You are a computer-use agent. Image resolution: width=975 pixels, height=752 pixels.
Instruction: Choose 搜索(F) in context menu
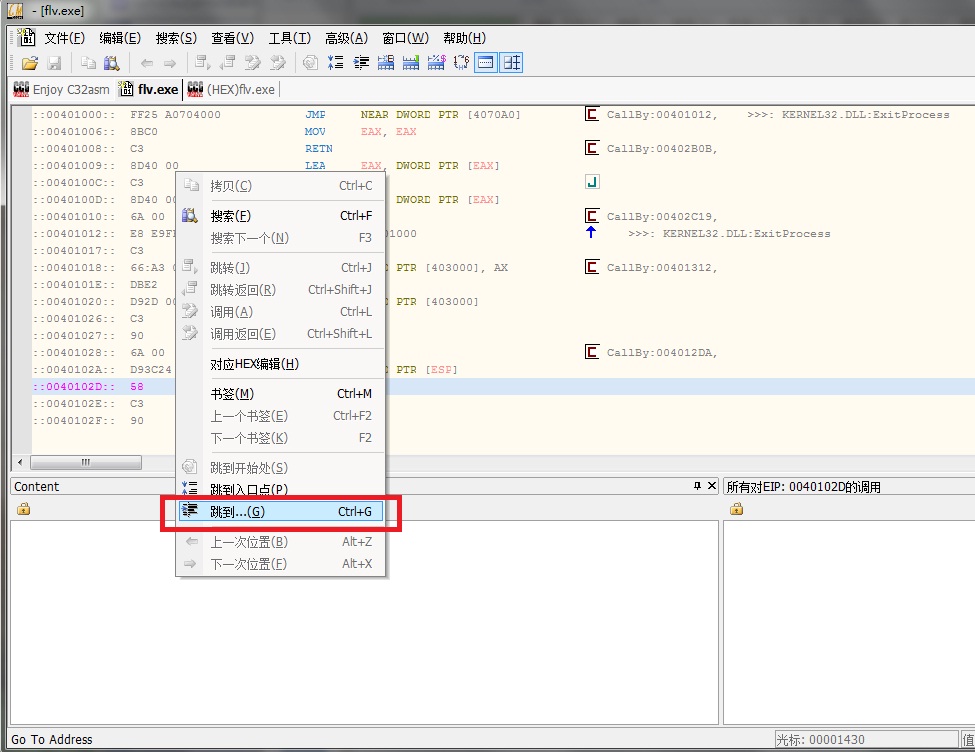coord(282,216)
